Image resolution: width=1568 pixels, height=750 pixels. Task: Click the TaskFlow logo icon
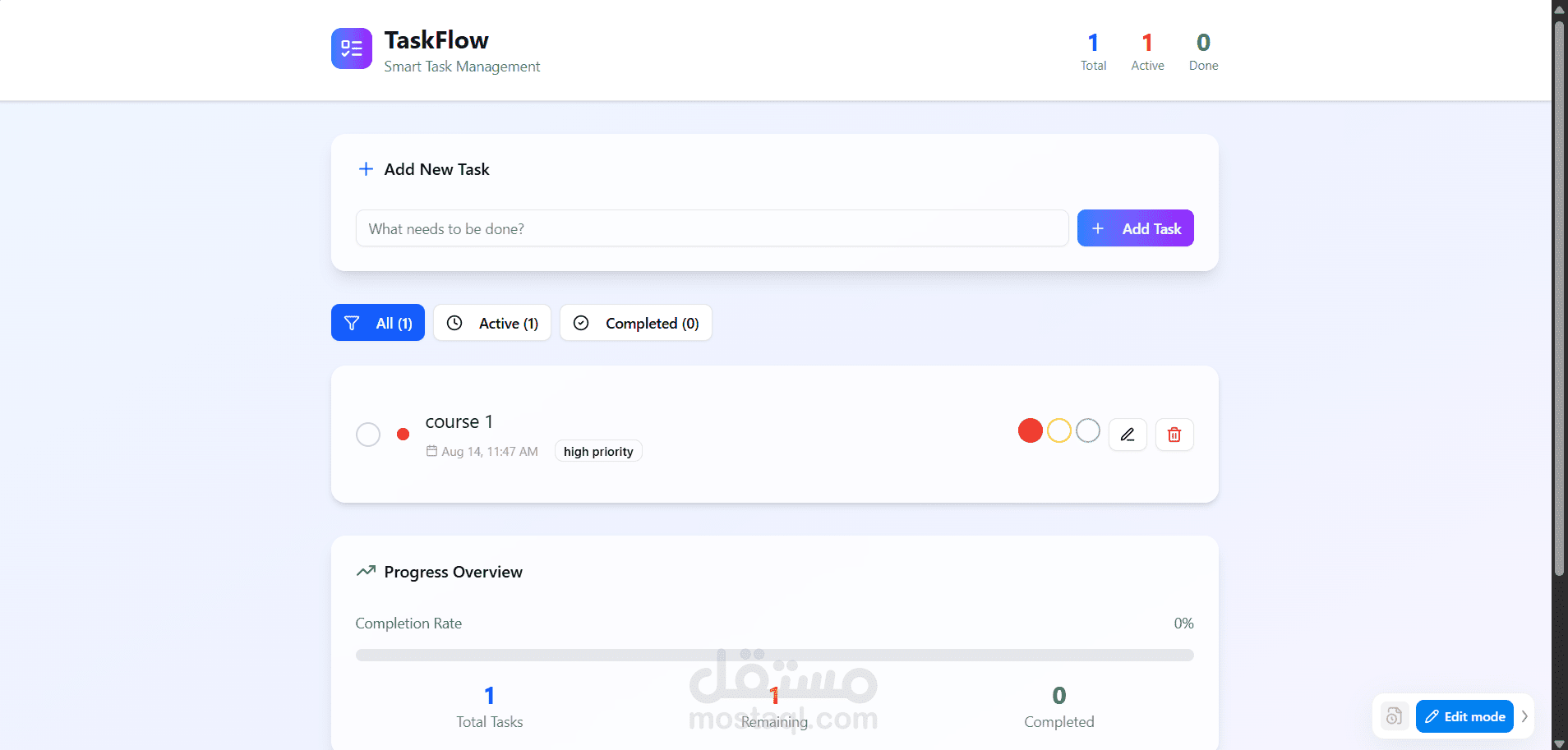point(352,48)
